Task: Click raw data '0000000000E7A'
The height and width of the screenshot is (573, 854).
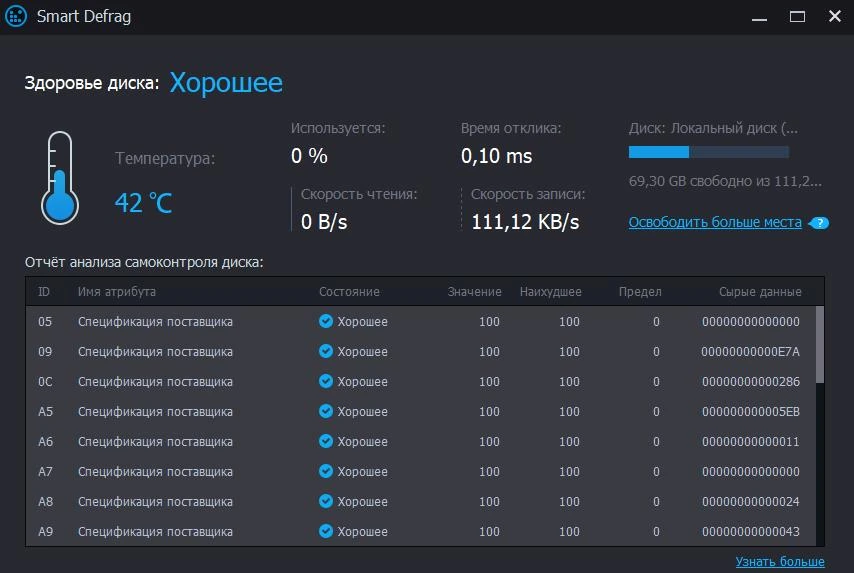Action: click(x=751, y=352)
